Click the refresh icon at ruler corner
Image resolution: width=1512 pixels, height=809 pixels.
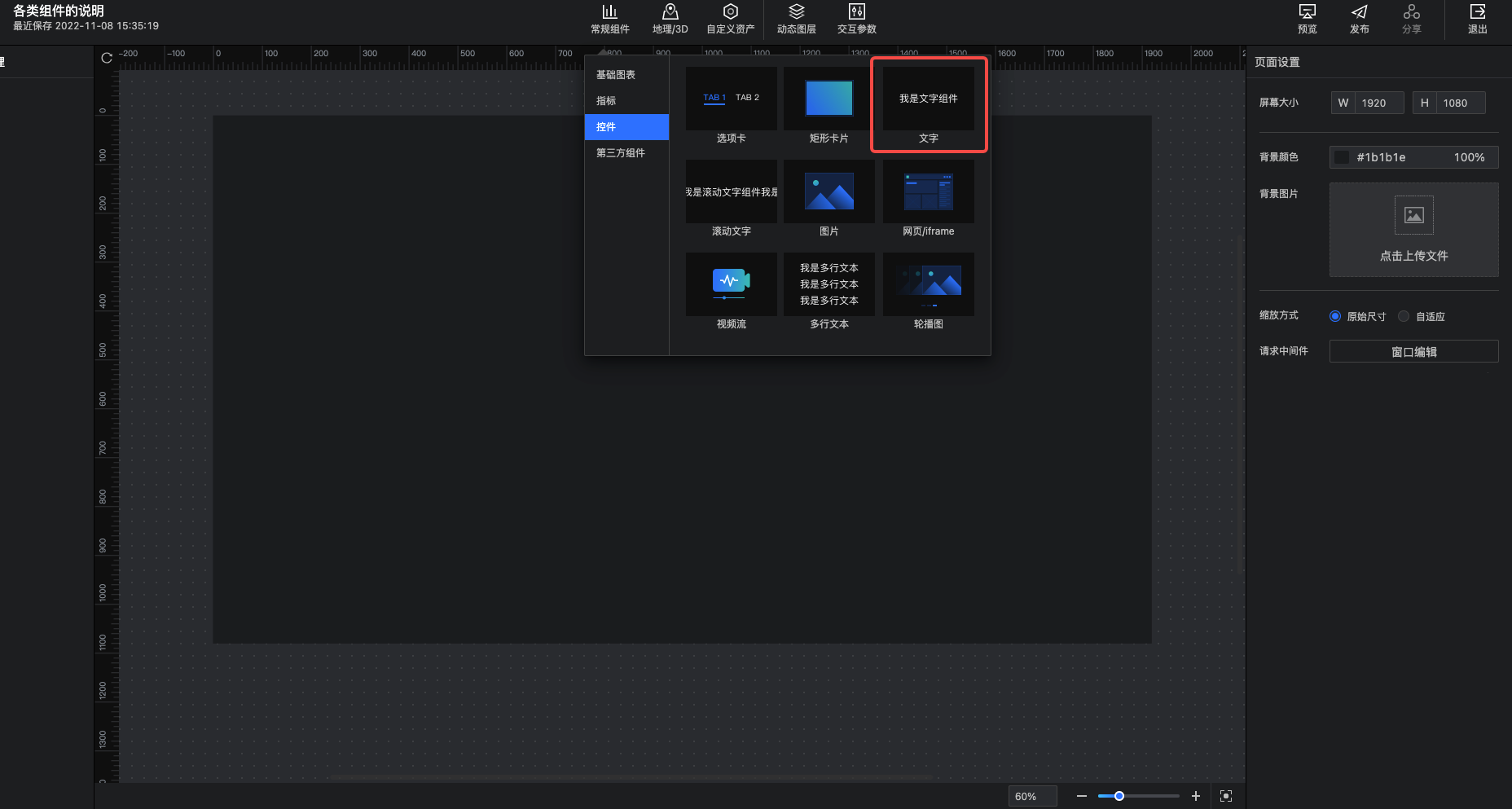107,58
